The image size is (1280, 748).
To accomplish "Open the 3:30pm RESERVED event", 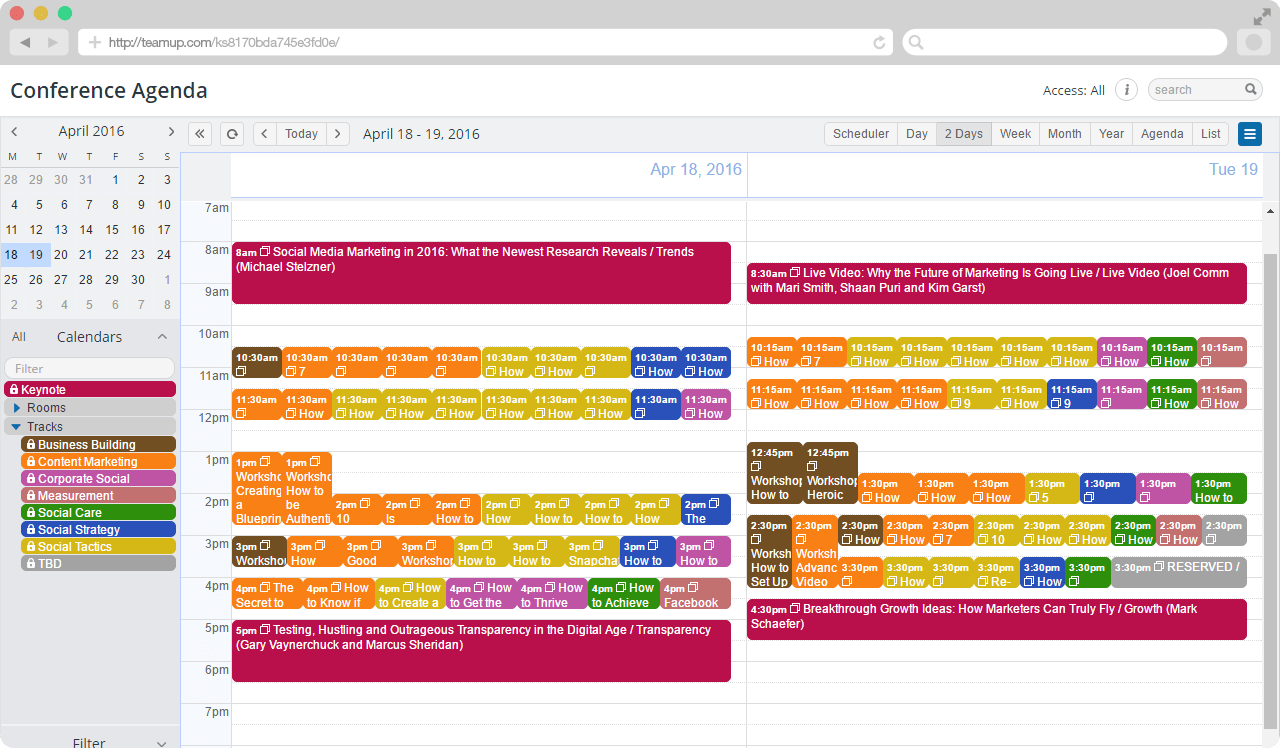I will pos(1179,572).
